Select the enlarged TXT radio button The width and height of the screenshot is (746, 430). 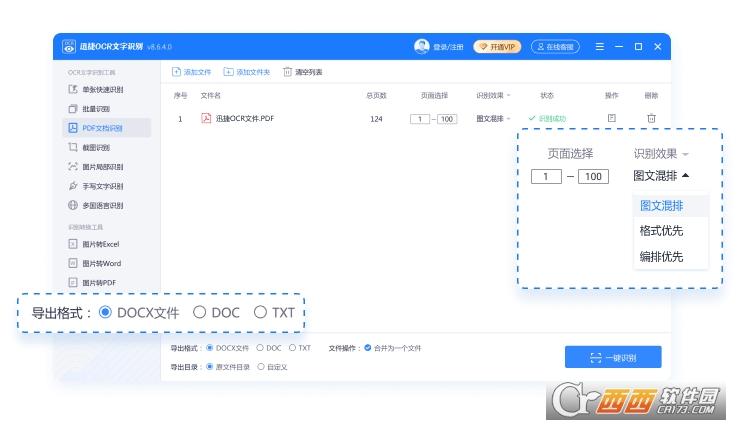[x=260, y=313]
